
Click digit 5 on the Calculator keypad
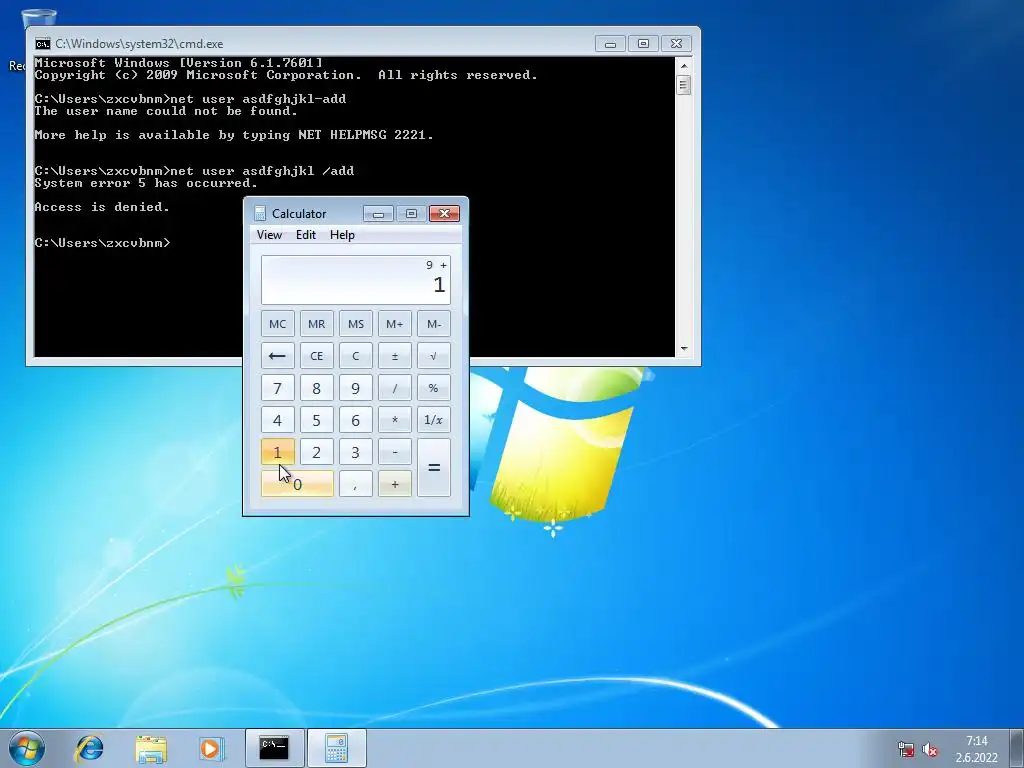tap(317, 420)
